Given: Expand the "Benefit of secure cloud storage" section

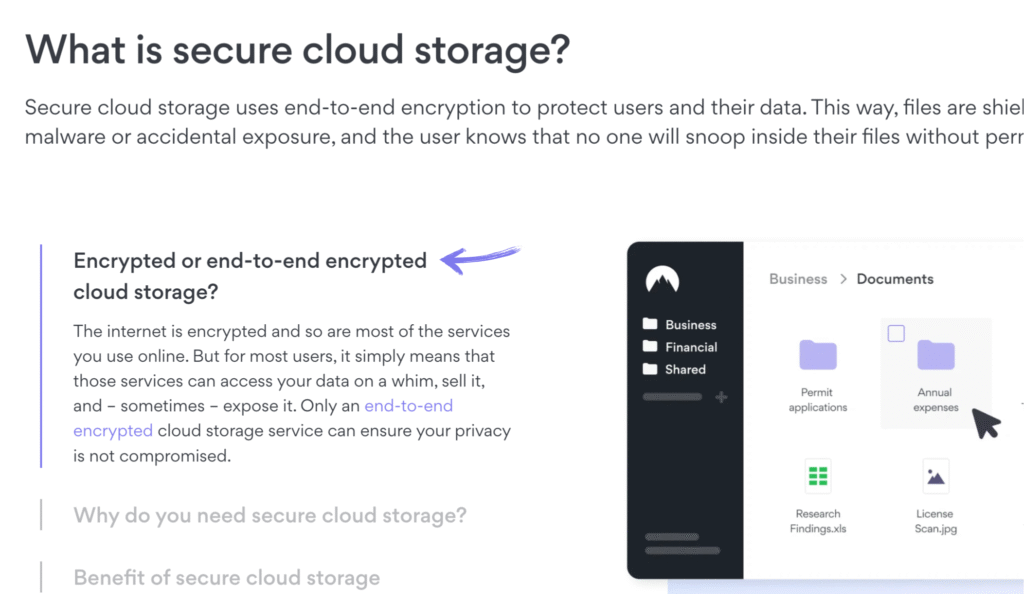Looking at the screenshot, I should coord(227,577).
